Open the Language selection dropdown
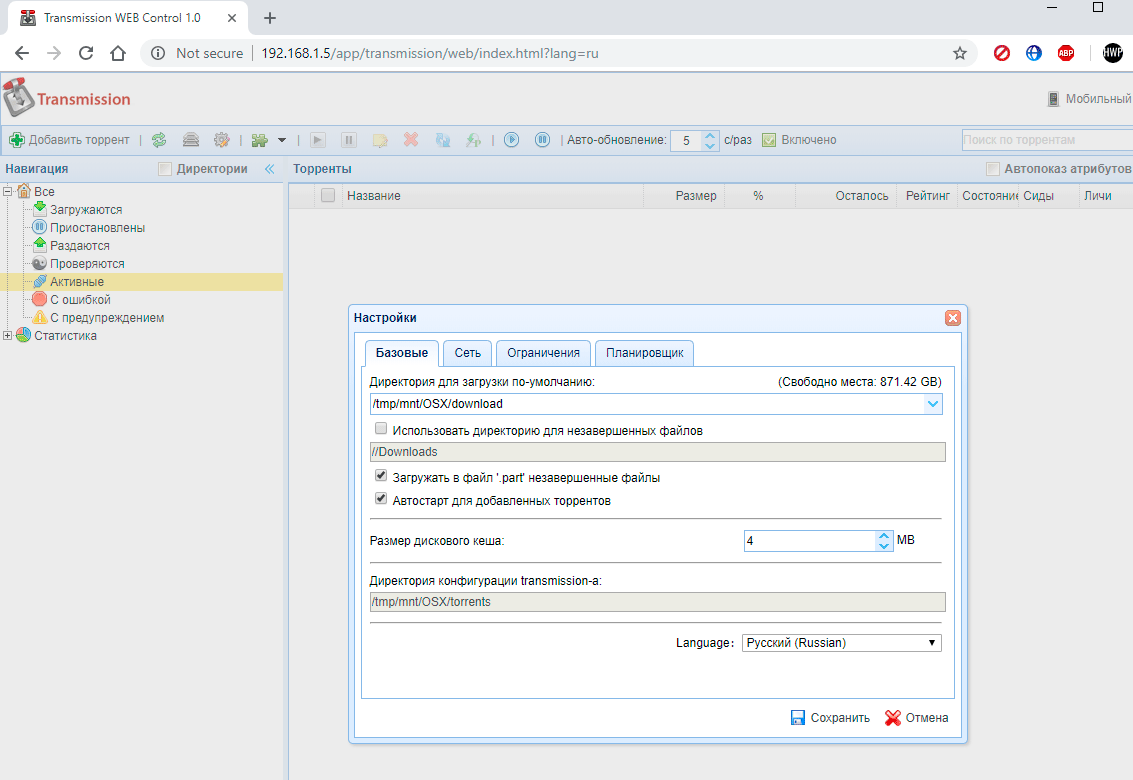 842,643
